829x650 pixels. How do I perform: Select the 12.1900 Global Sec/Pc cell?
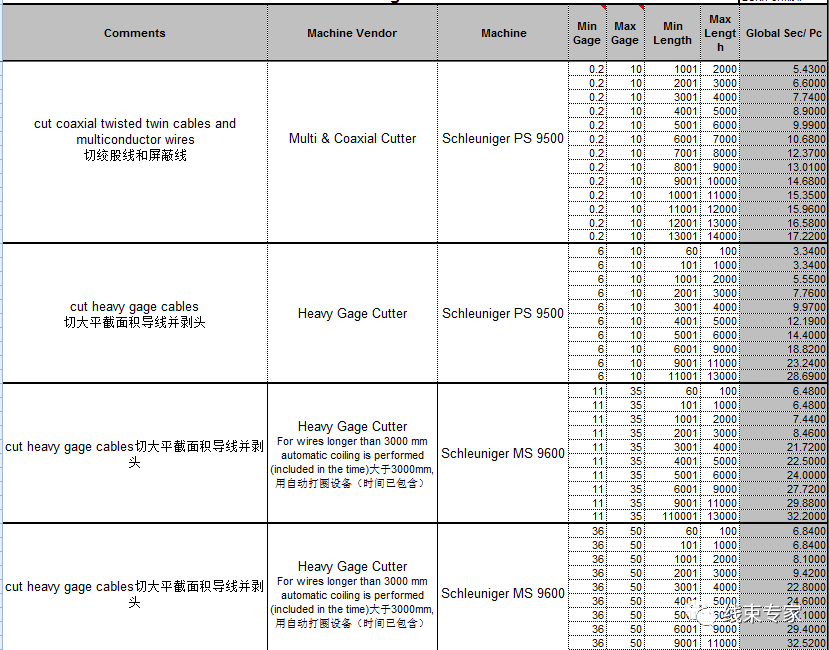[x=784, y=321]
